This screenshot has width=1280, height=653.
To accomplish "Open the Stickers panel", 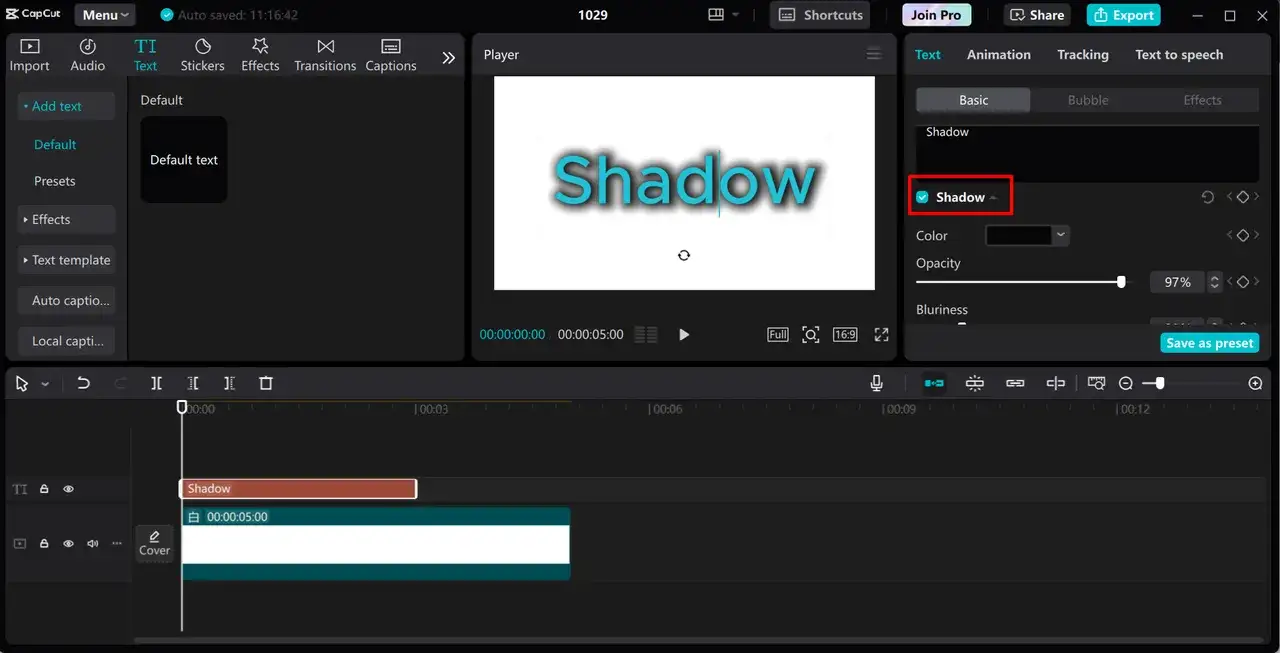I will (x=202, y=55).
